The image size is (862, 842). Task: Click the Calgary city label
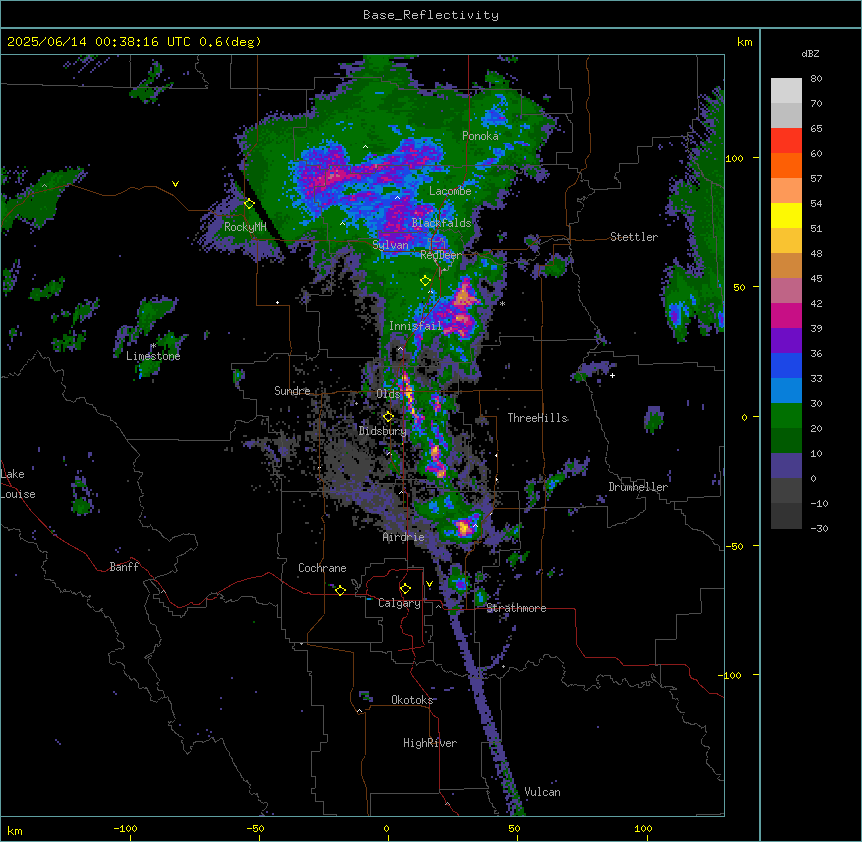point(400,603)
